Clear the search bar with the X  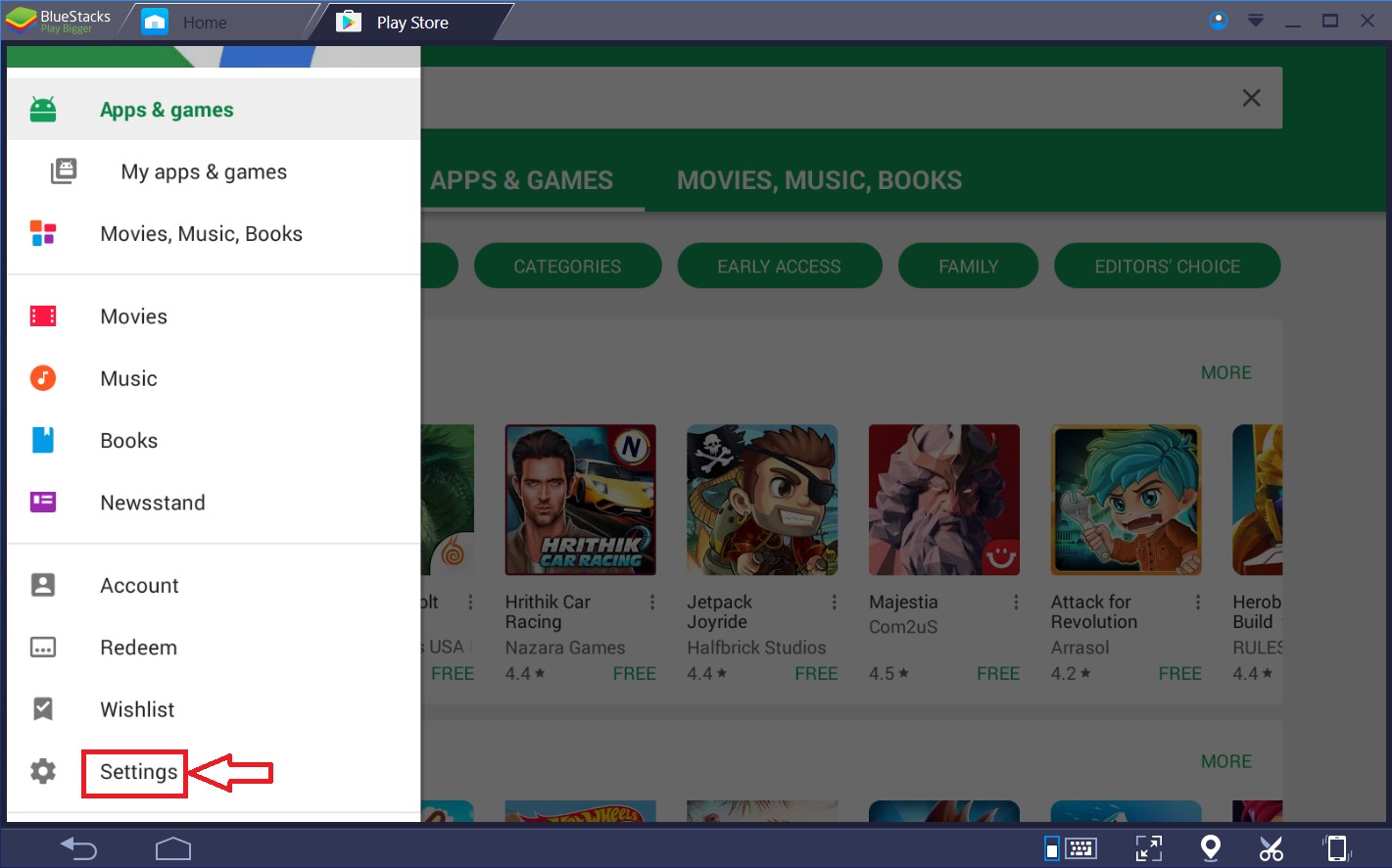point(1251,98)
